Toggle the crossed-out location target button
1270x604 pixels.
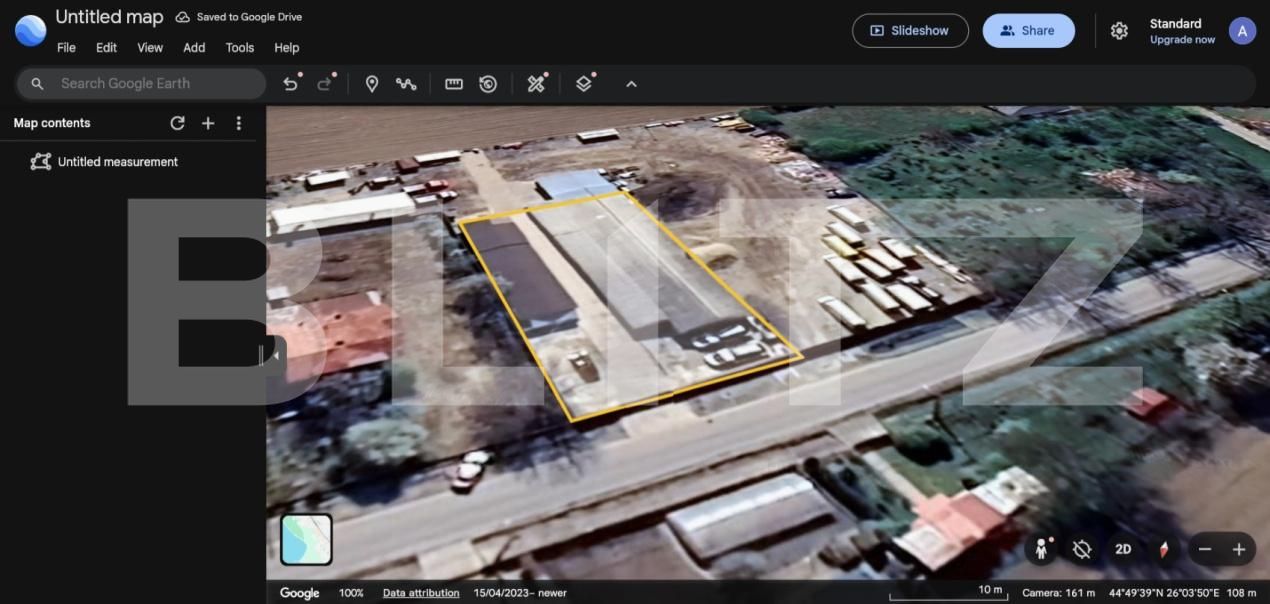(x=1081, y=549)
